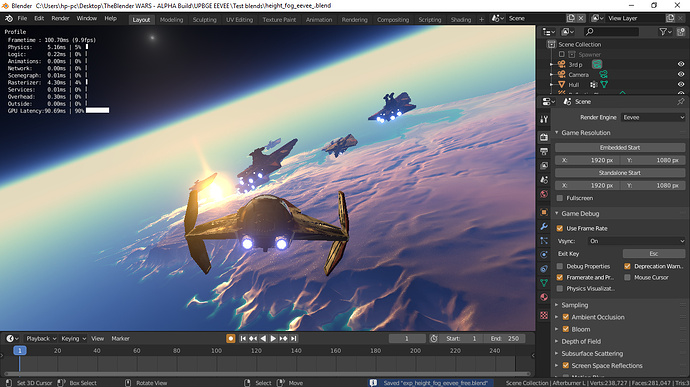The width and height of the screenshot is (690, 387).
Task: Open the Particles properties tab icon
Action: tap(544, 240)
